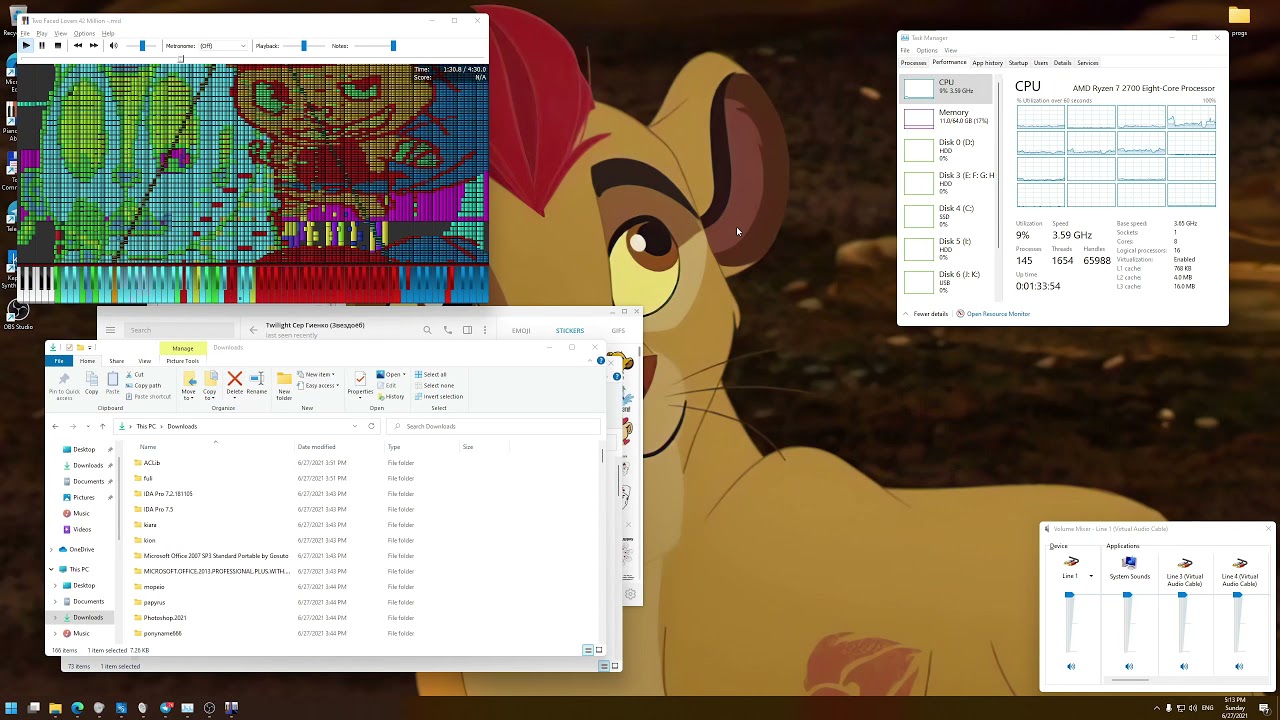Open the Help menu in MIDI player
Image resolution: width=1280 pixels, height=720 pixels.
point(108,33)
